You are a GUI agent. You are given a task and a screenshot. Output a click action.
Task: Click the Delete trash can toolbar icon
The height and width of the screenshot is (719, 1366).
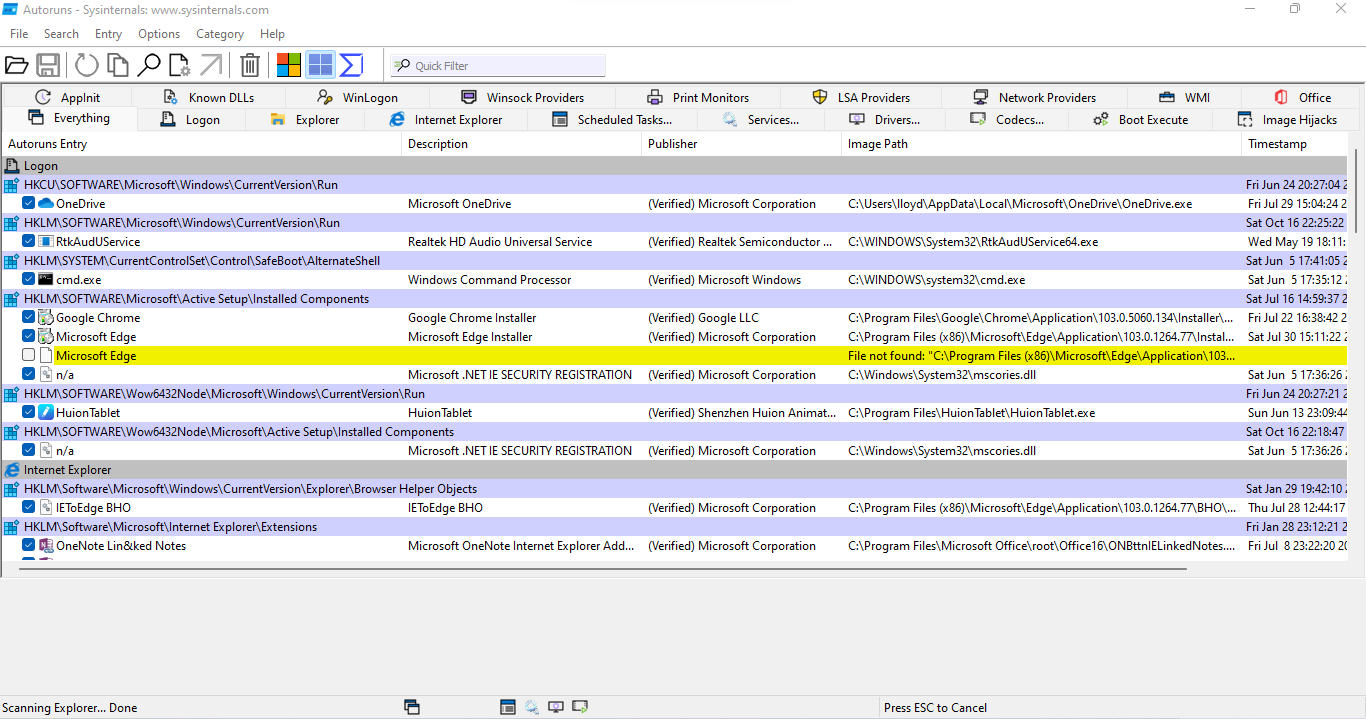[x=250, y=66]
